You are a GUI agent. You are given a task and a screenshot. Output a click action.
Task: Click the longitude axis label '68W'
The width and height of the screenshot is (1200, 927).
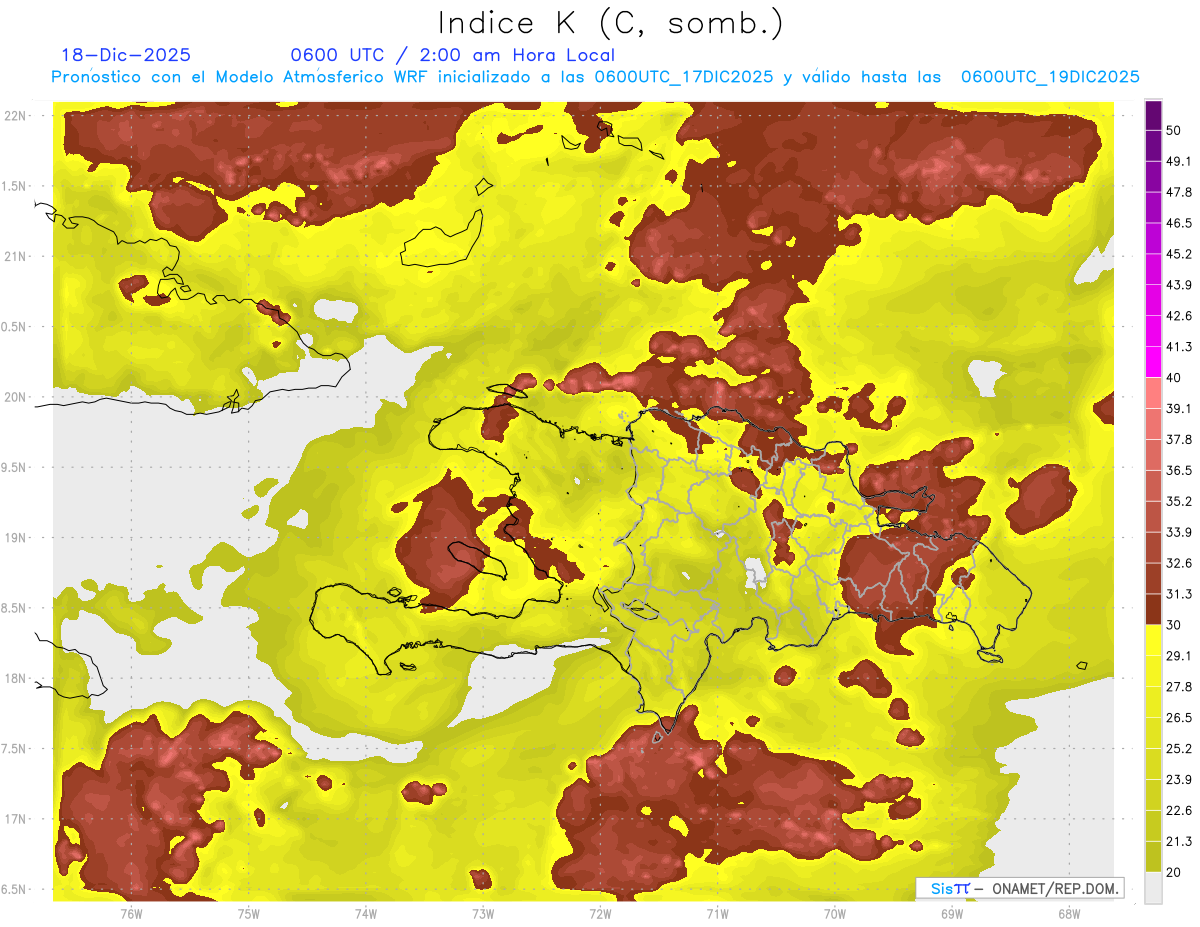[1068, 913]
